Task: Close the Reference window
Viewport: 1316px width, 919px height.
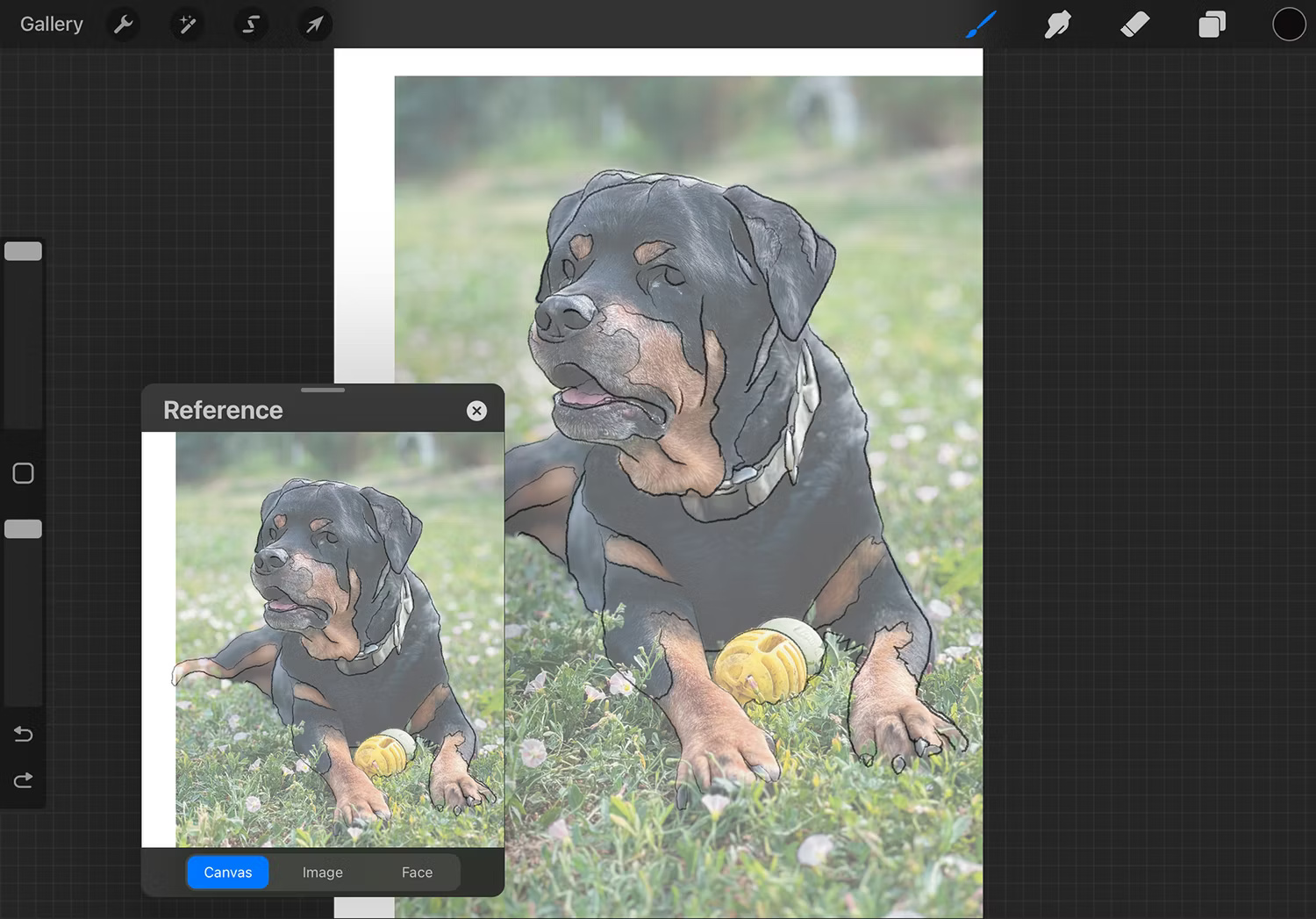Action: point(476,411)
